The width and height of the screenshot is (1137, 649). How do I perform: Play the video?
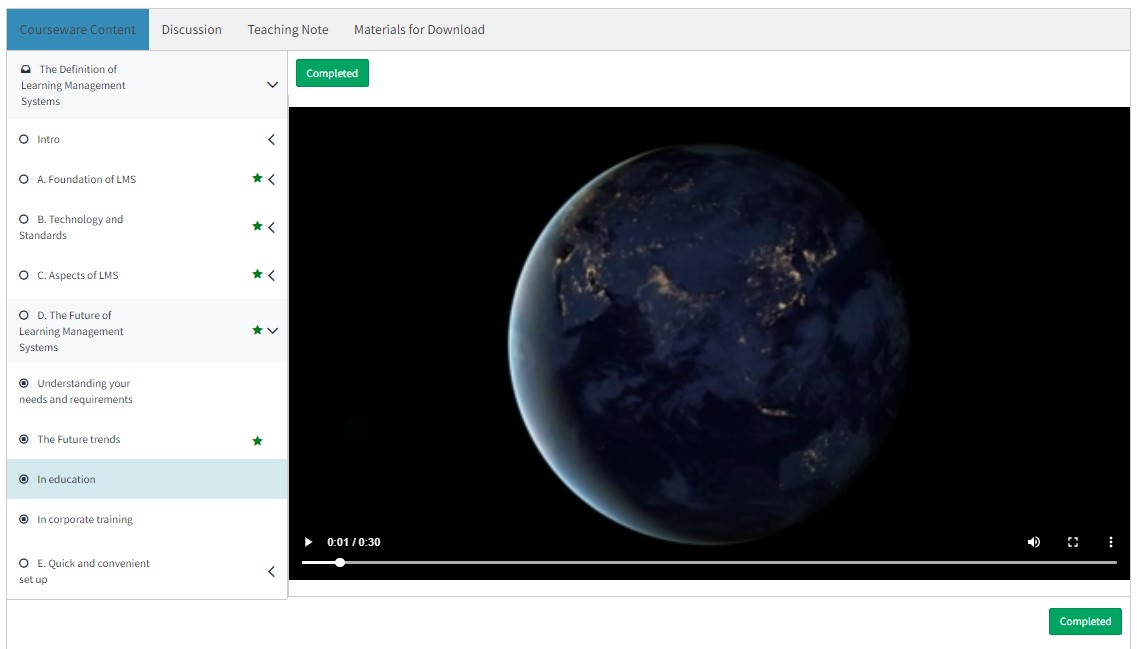click(308, 542)
